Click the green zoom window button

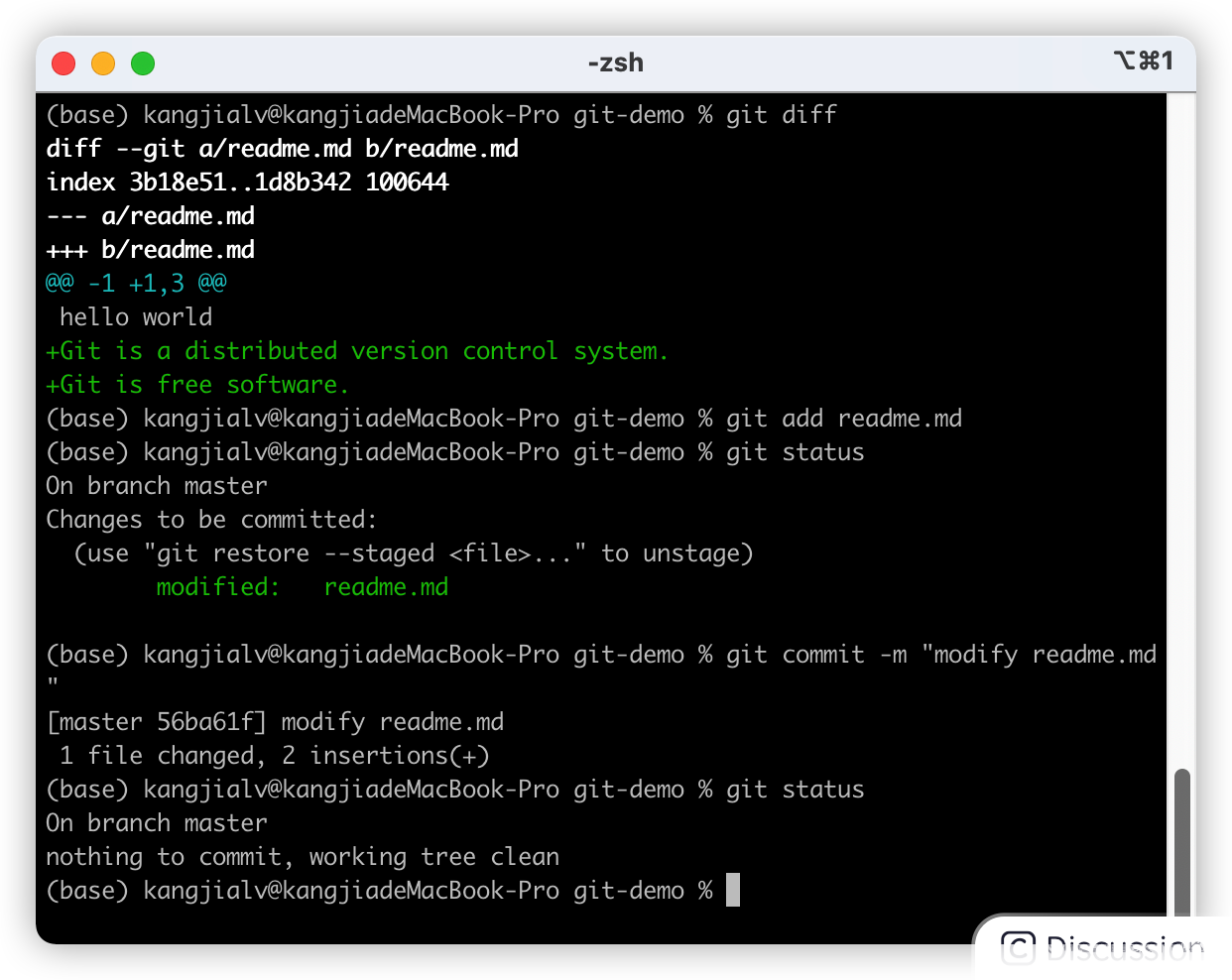[x=143, y=63]
